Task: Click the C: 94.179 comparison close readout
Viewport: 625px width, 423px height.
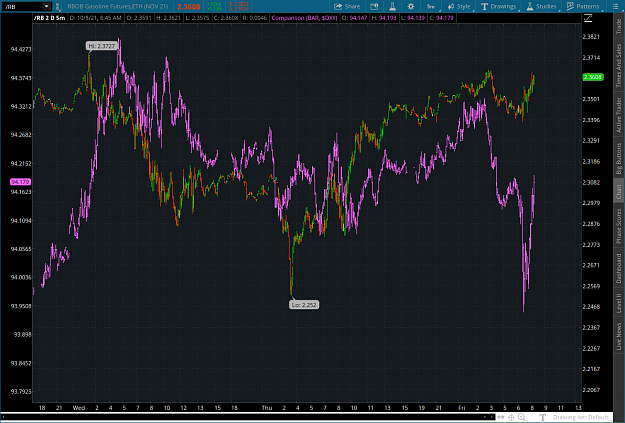Action: tap(441, 18)
